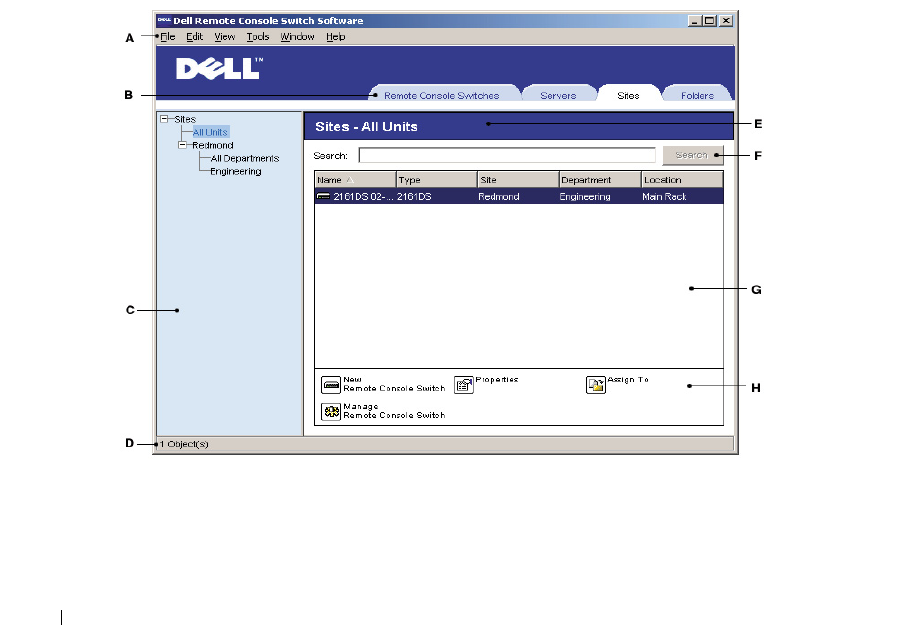Sort by the Type column header
Viewport: 900px width, 625px height.
pos(437,180)
